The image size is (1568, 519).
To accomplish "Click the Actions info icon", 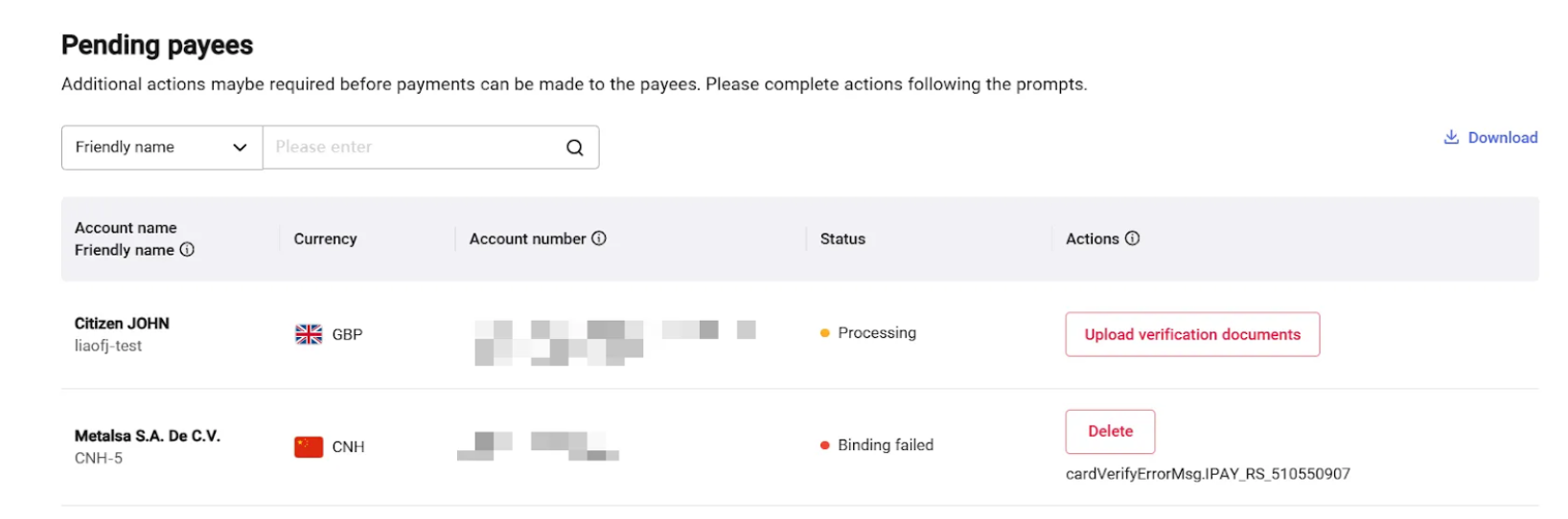I will click(x=1132, y=238).
